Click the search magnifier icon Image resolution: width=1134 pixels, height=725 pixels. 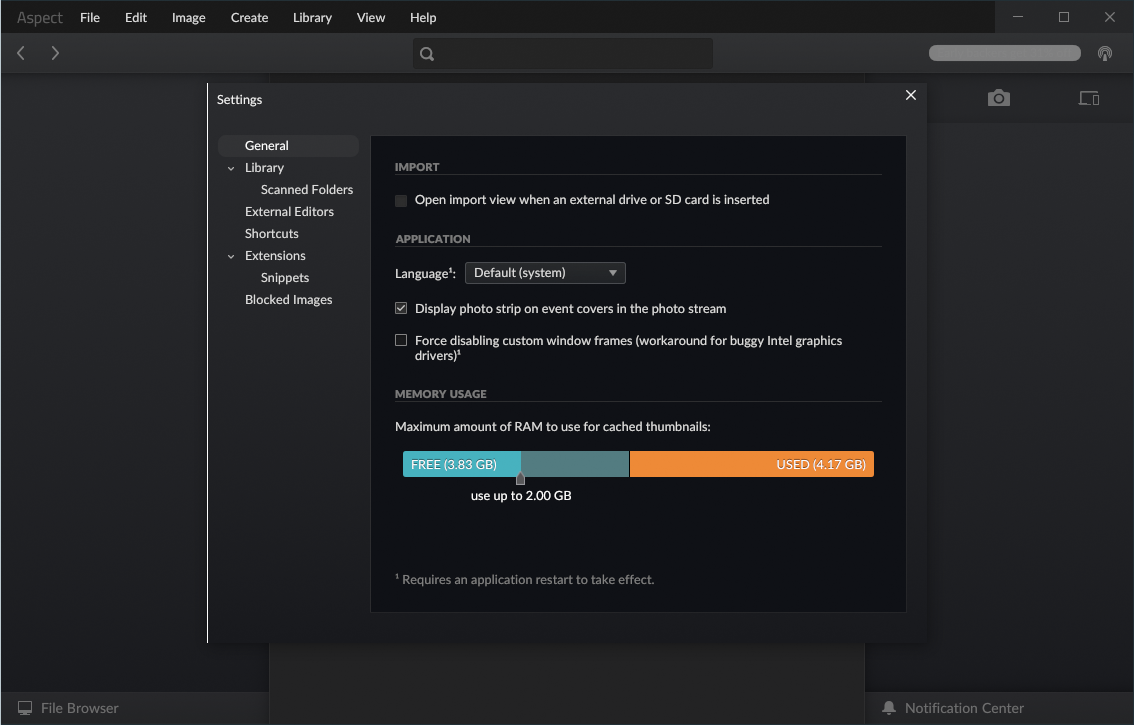(x=427, y=54)
